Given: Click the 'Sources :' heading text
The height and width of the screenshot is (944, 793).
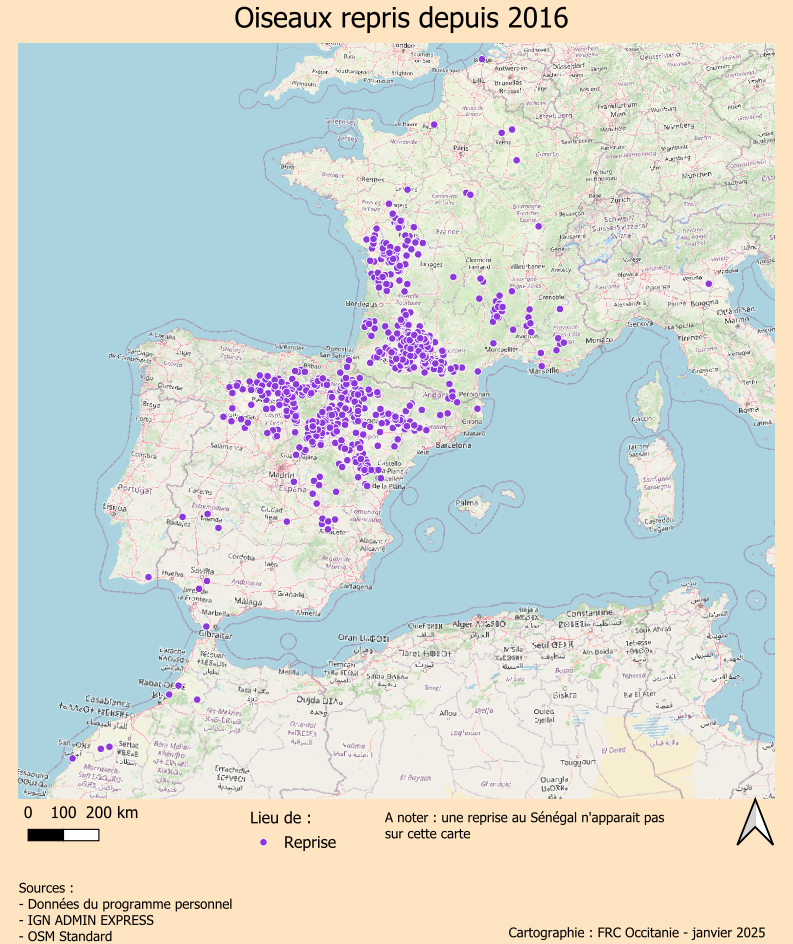Looking at the screenshot, I should click(x=46, y=888).
